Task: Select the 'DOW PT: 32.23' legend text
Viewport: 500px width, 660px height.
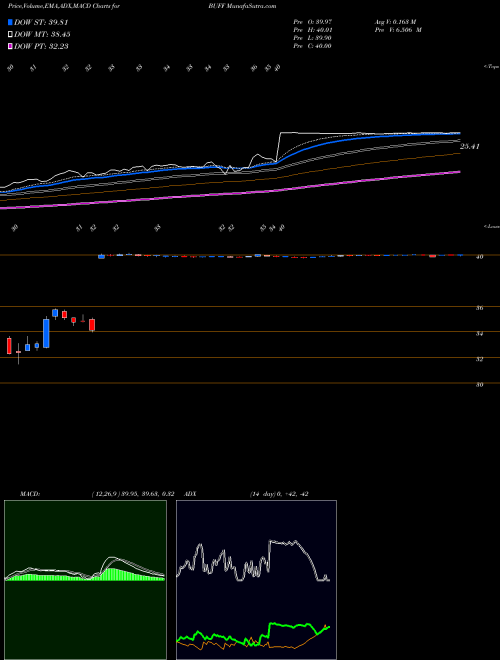Action: [x=41, y=46]
